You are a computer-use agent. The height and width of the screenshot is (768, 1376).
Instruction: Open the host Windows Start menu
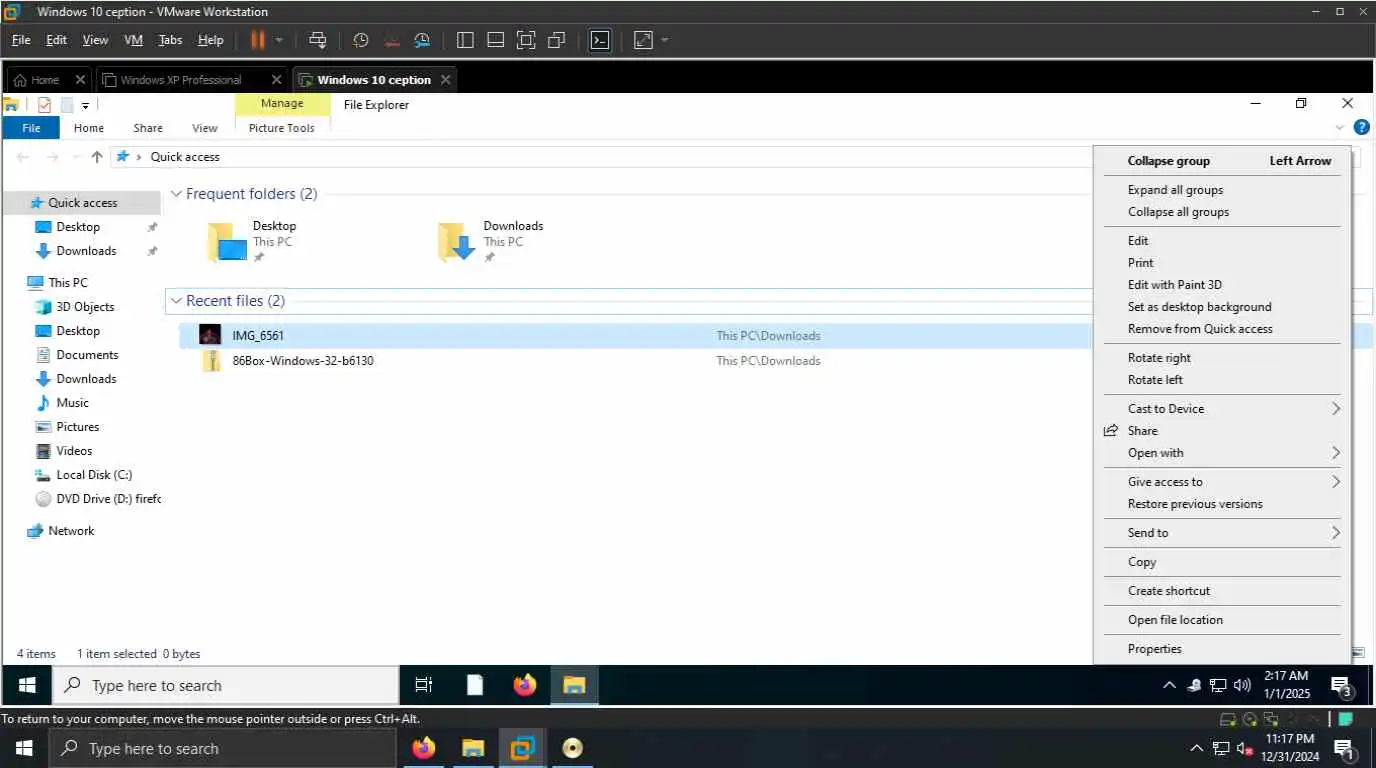(24, 748)
